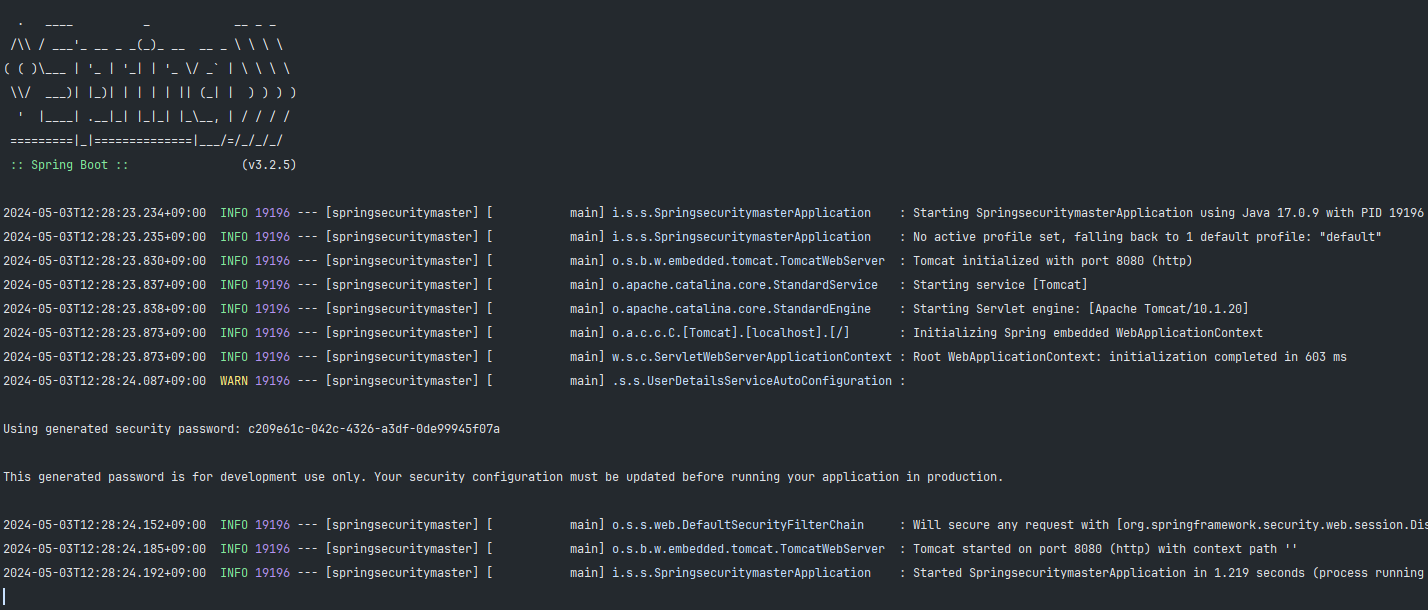1428x610 pixels.
Task: Click the first log timestamp 12:28:23.234
Action: click(x=104, y=213)
